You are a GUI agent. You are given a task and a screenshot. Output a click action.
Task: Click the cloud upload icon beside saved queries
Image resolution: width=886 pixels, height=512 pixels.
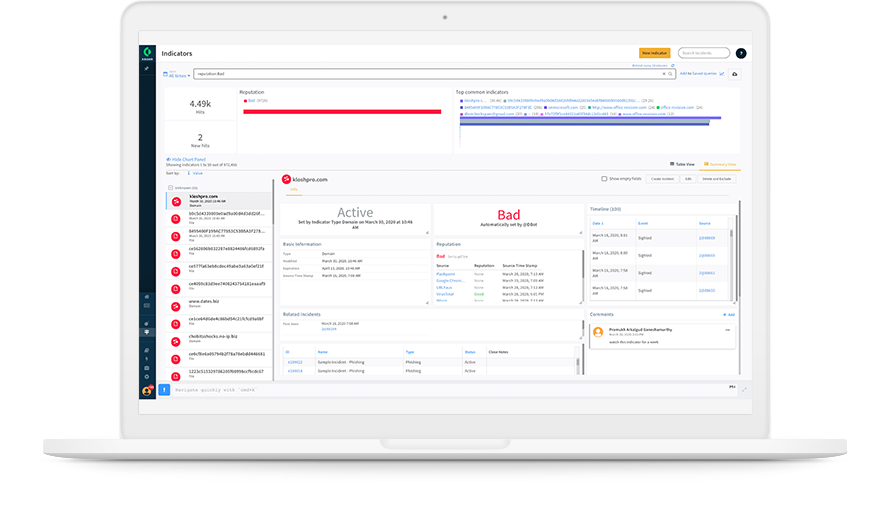tap(735, 74)
